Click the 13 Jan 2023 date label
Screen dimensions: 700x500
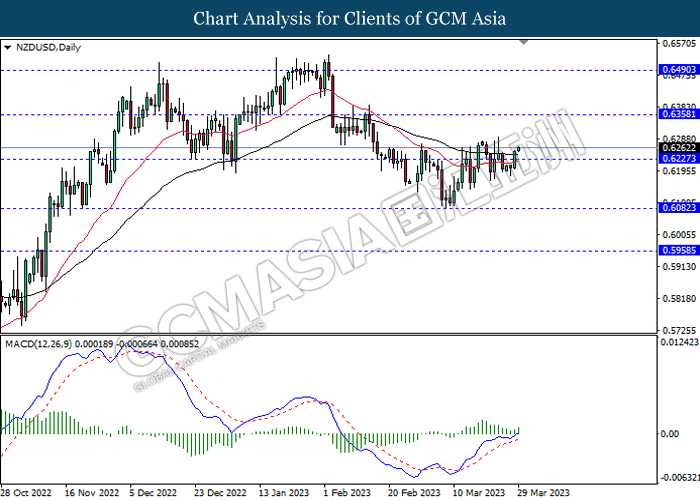284,492
